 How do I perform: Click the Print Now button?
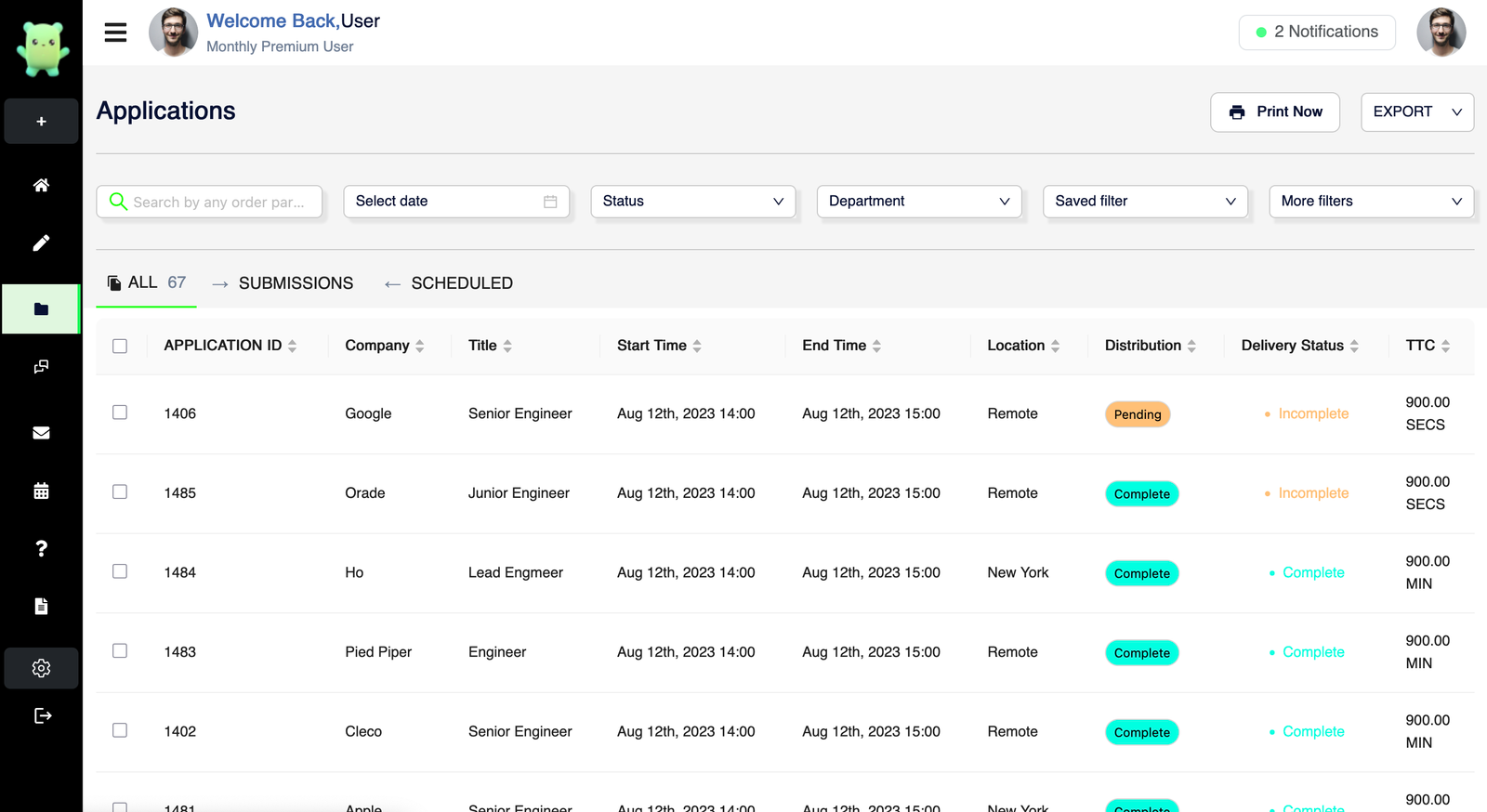coord(1274,112)
